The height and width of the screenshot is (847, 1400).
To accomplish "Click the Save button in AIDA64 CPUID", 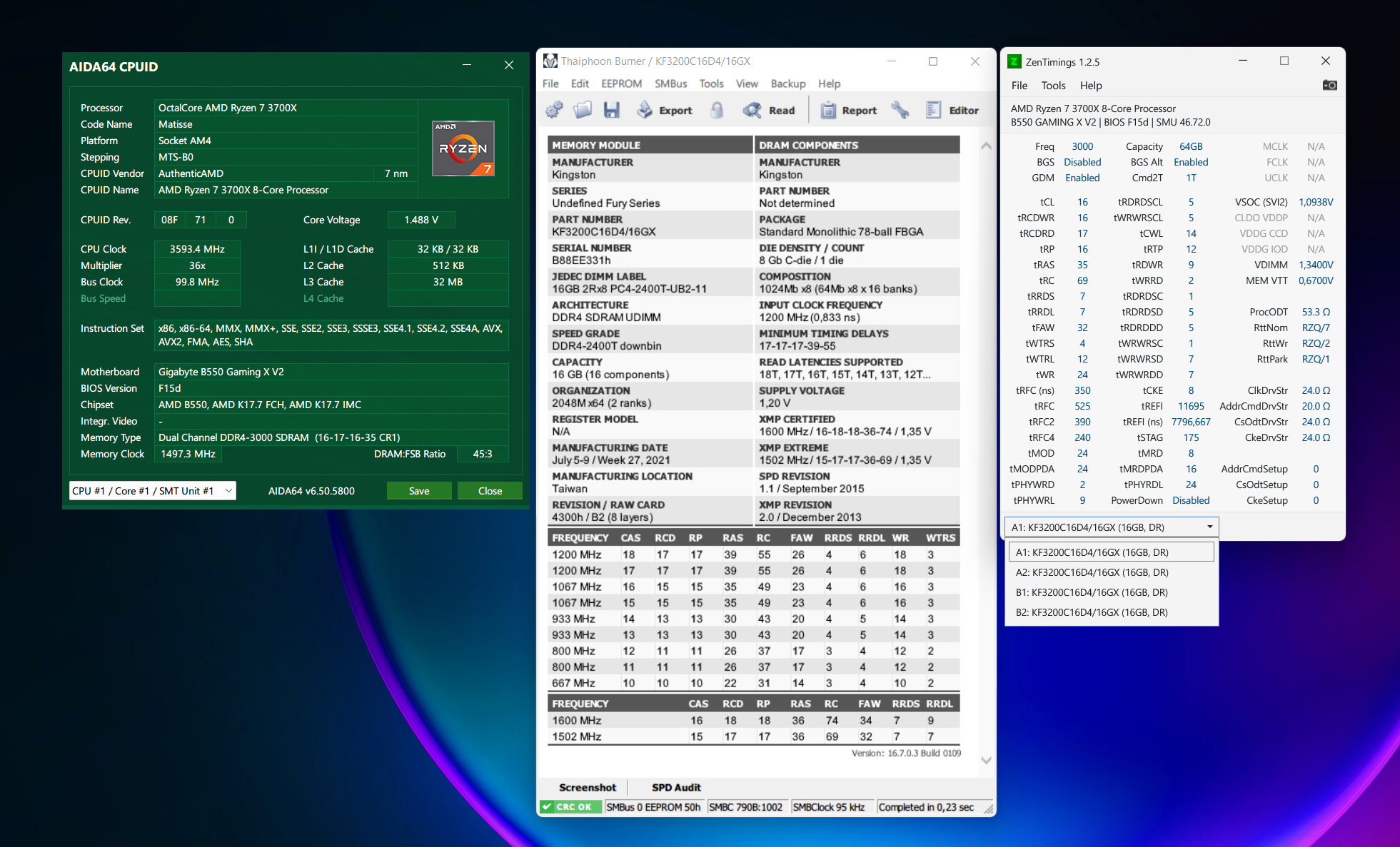I will (x=419, y=491).
